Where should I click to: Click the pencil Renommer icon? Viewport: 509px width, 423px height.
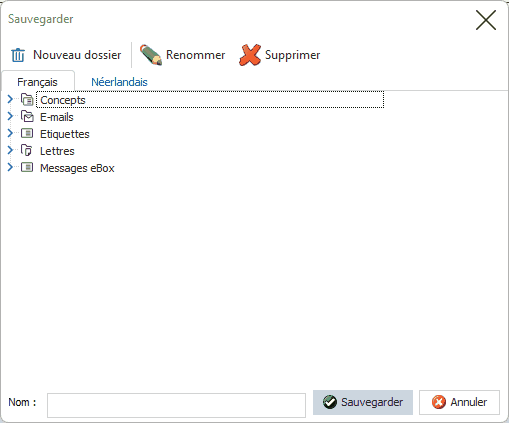click(151, 55)
